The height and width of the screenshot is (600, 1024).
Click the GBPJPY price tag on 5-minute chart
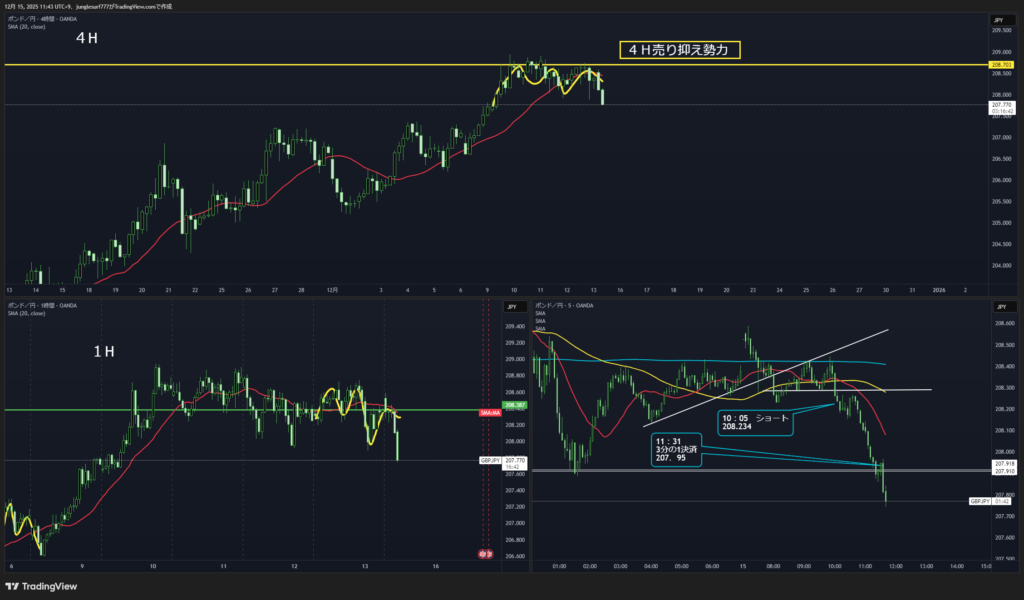979,501
